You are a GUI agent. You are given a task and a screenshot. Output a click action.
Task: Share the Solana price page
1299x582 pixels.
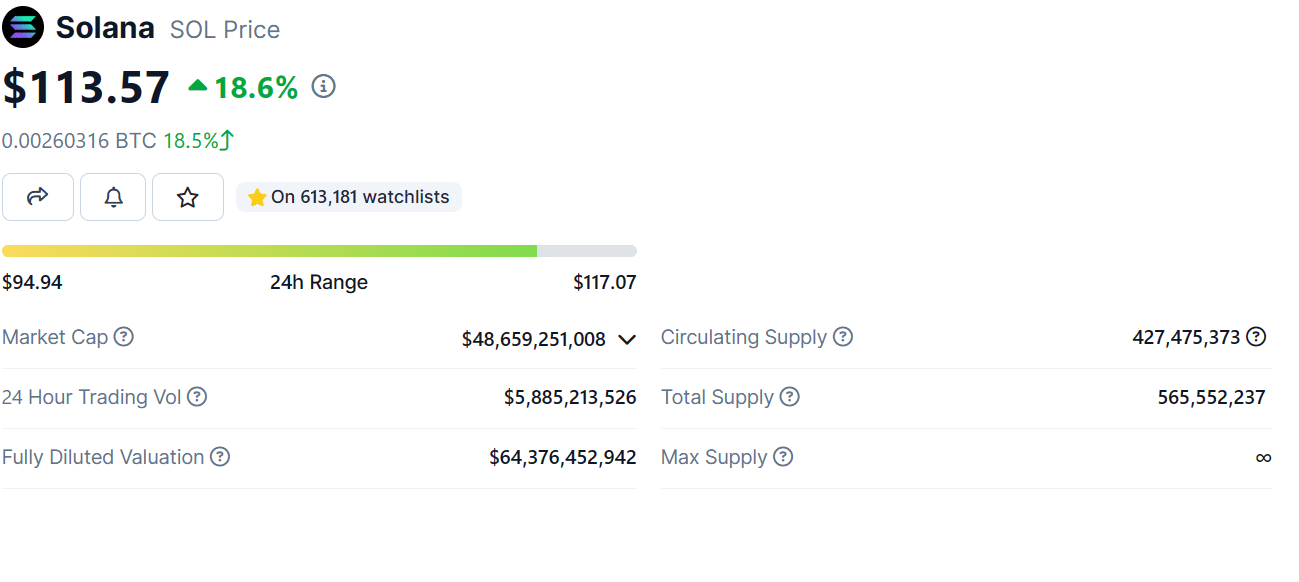(x=37, y=197)
